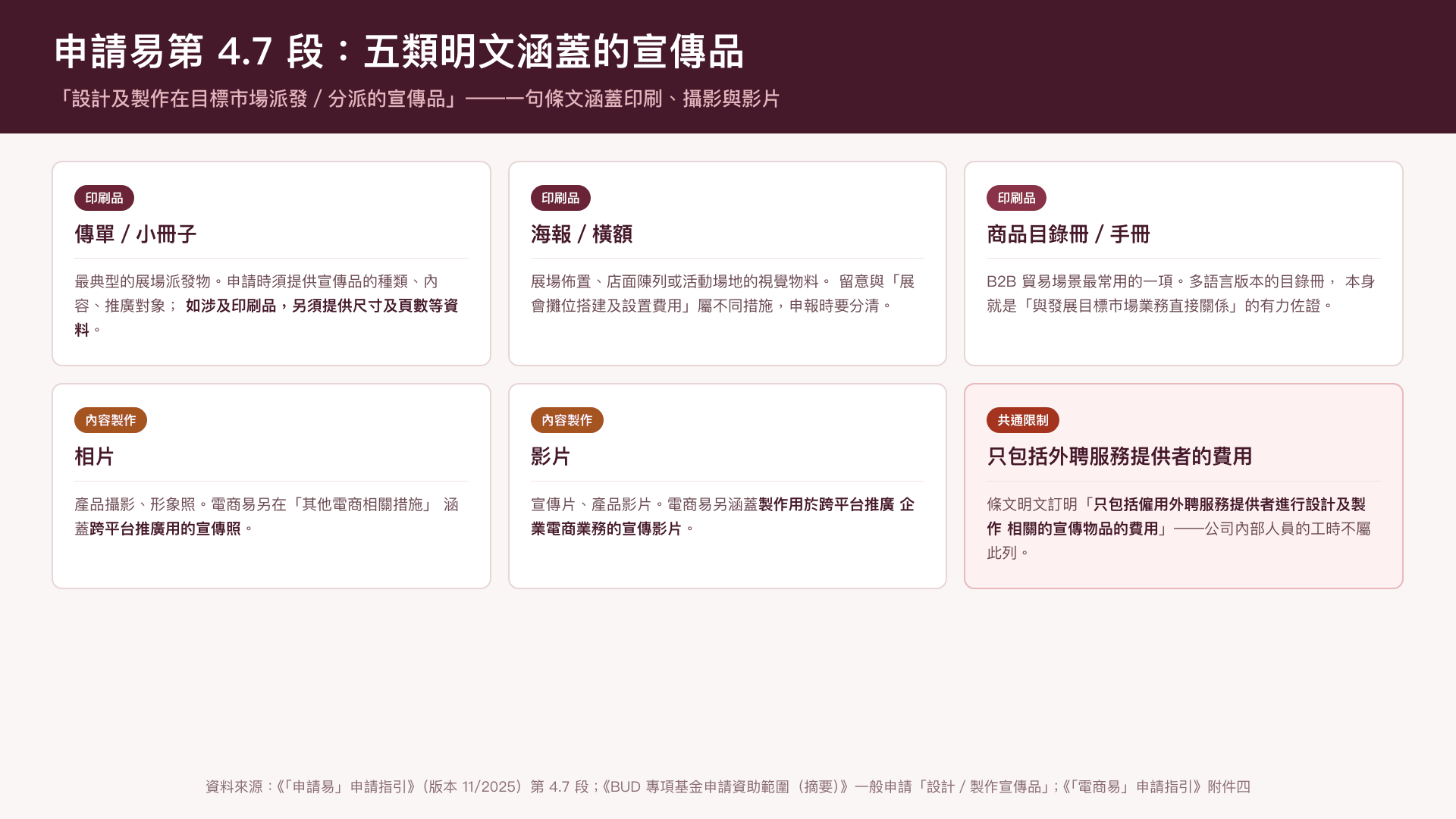
Task: Click the 共通限制 badge
Action: coord(1023,420)
